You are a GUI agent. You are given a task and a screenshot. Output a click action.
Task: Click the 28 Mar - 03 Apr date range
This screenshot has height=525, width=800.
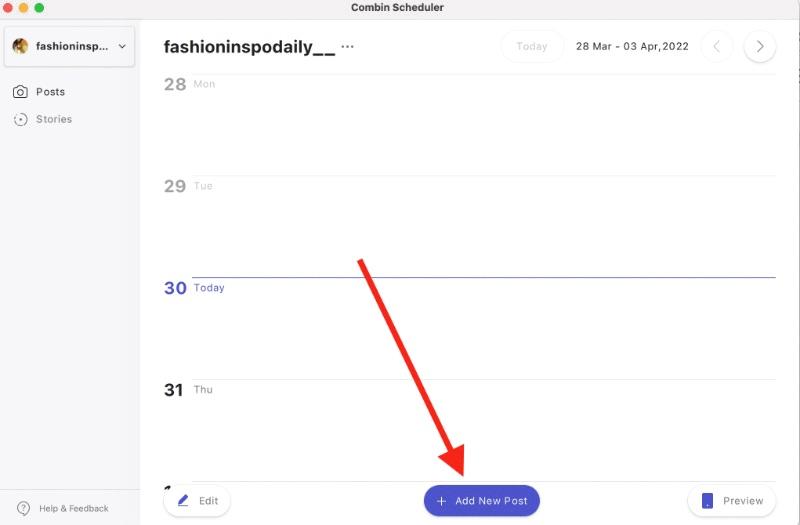click(x=632, y=46)
